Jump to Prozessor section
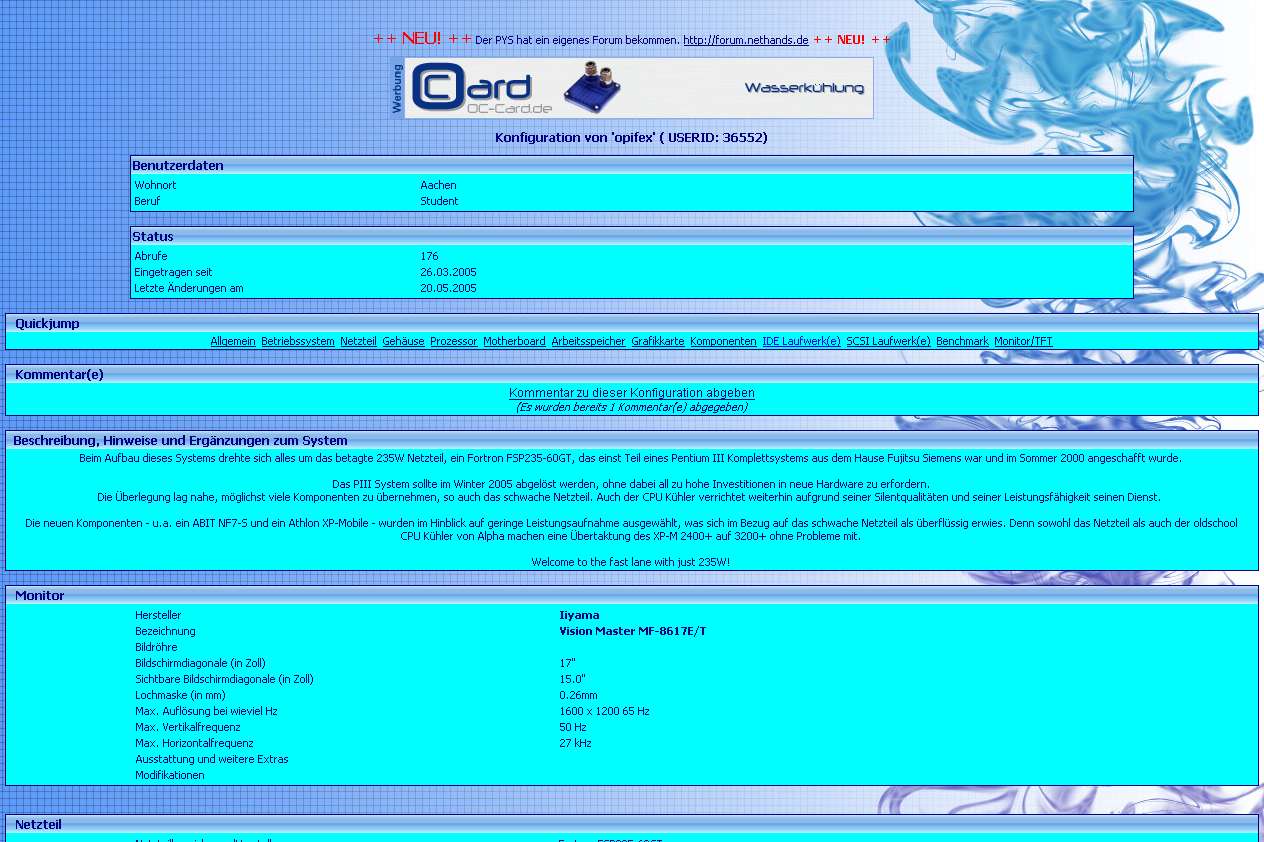 point(454,341)
